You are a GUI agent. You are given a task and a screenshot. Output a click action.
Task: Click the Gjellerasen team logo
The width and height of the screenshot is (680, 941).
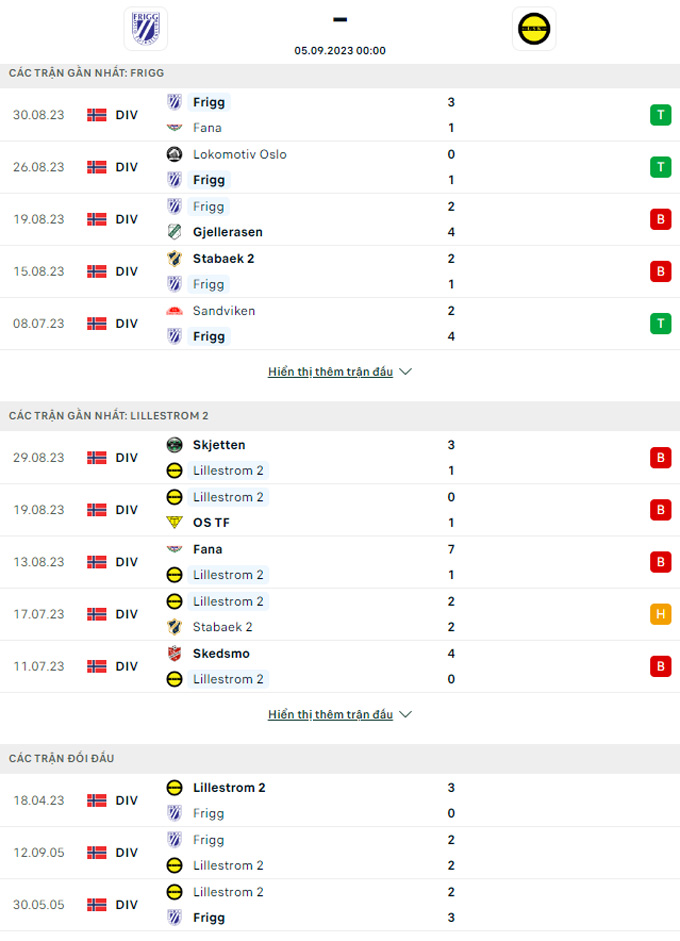click(173, 232)
